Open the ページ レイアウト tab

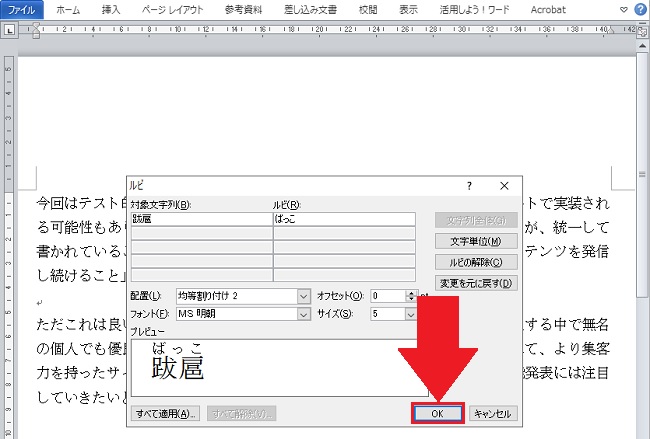(x=172, y=10)
